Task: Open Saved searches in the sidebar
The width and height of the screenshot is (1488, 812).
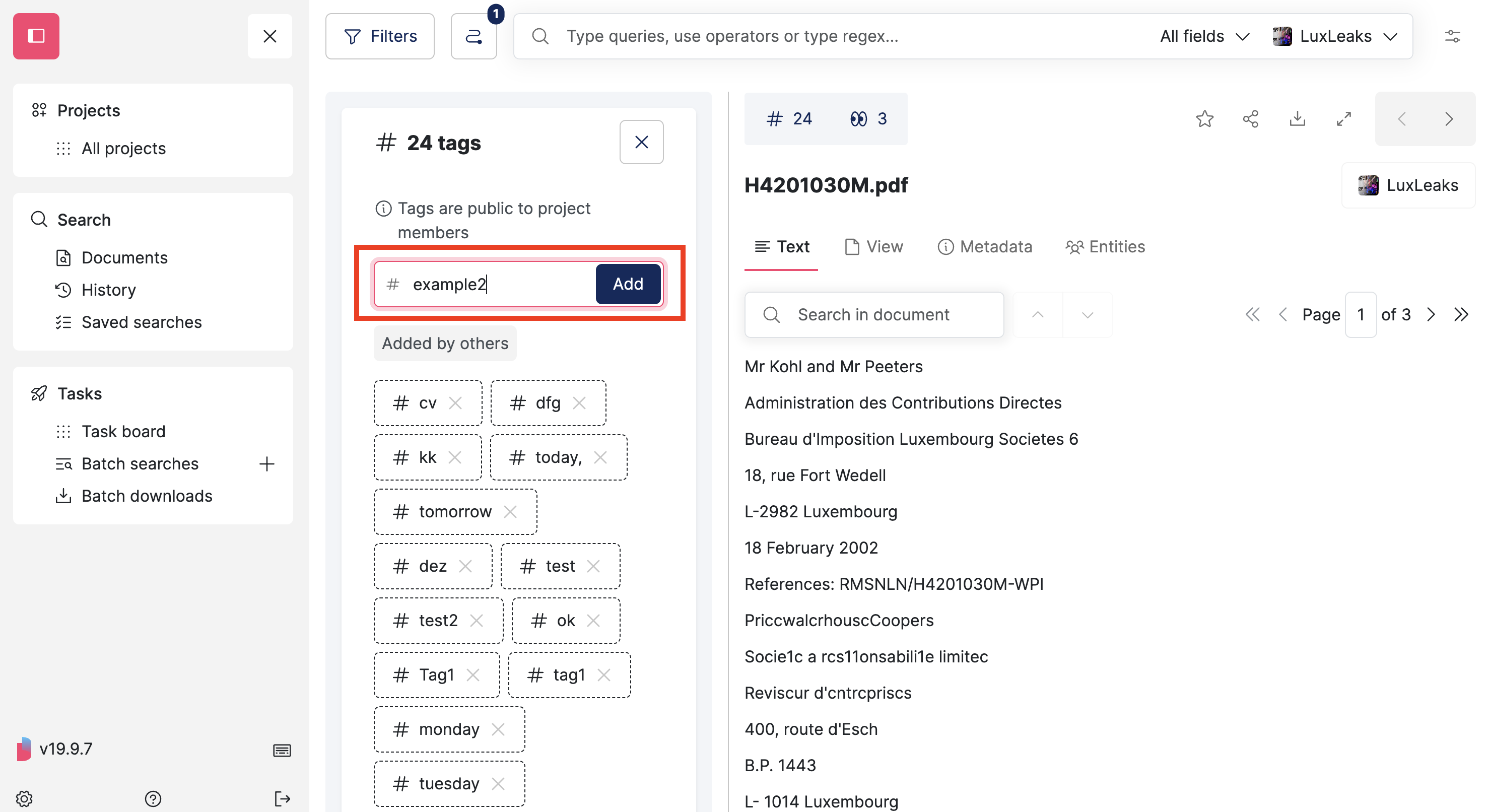Action: (x=142, y=322)
